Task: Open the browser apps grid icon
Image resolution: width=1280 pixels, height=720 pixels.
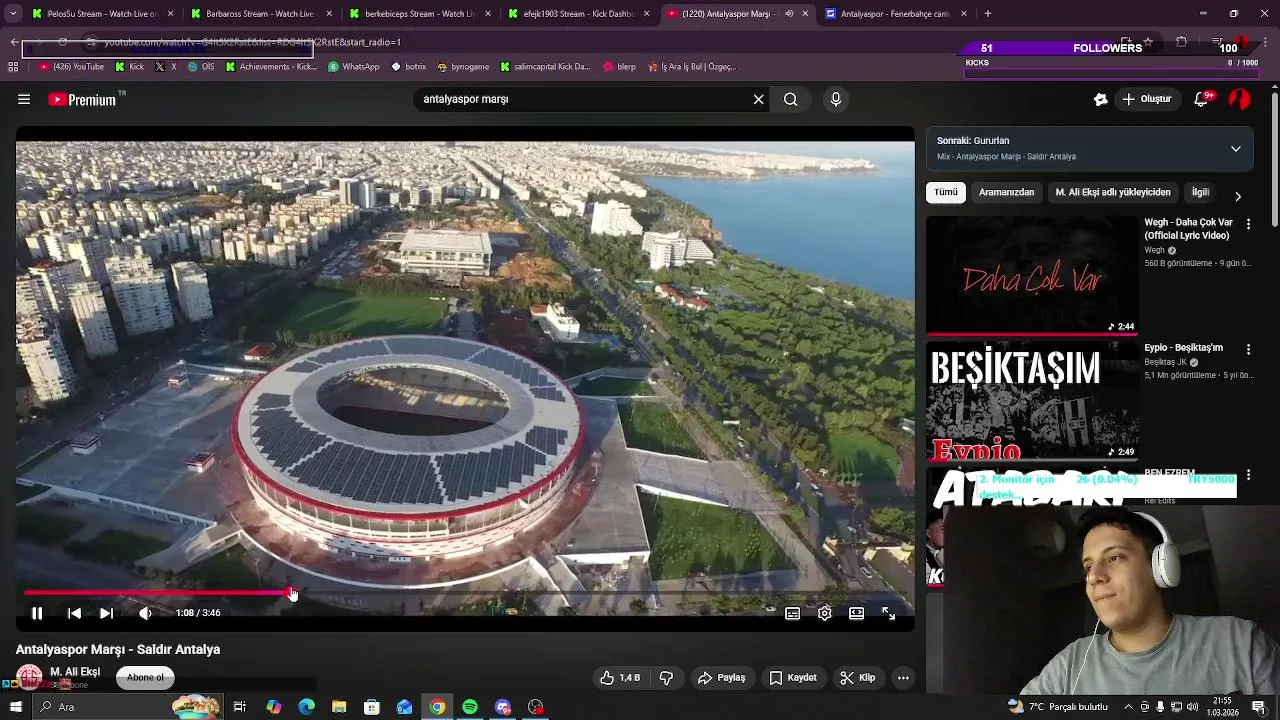Action: (13, 67)
